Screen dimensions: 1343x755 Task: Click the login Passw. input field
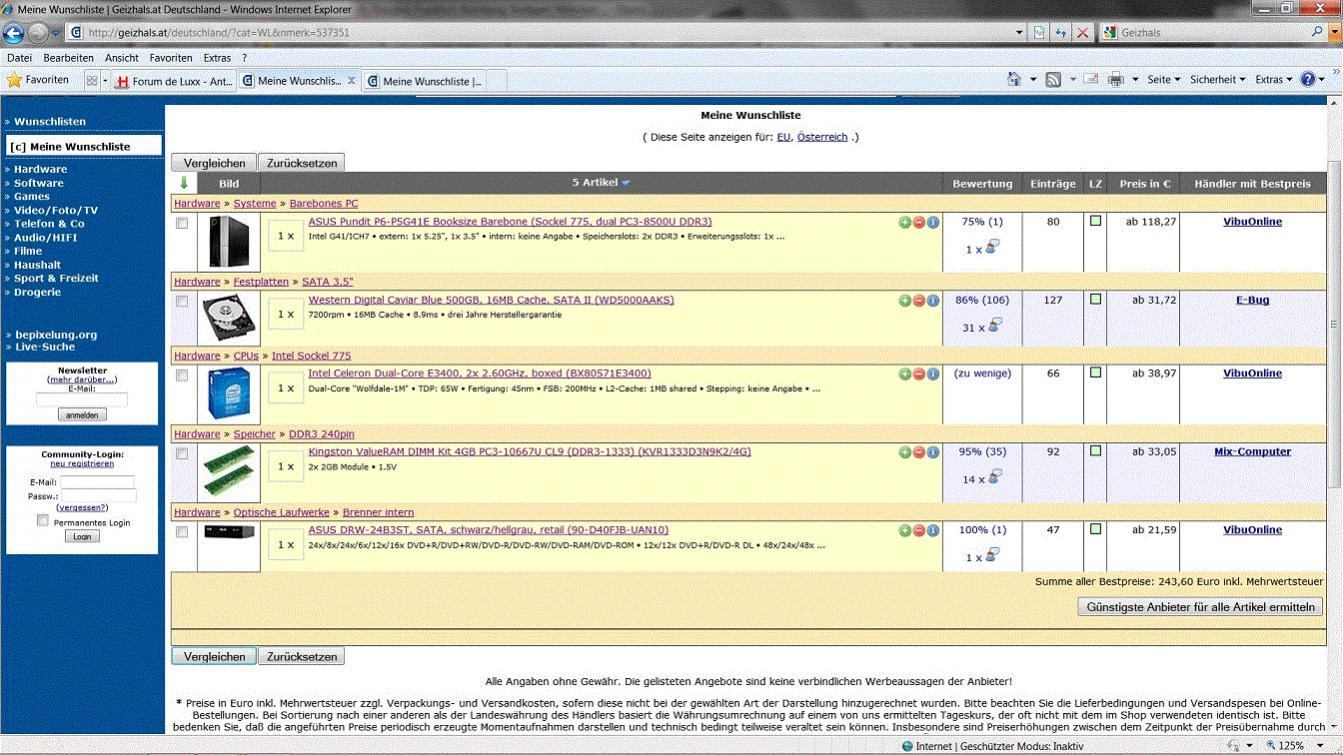[x=98, y=496]
